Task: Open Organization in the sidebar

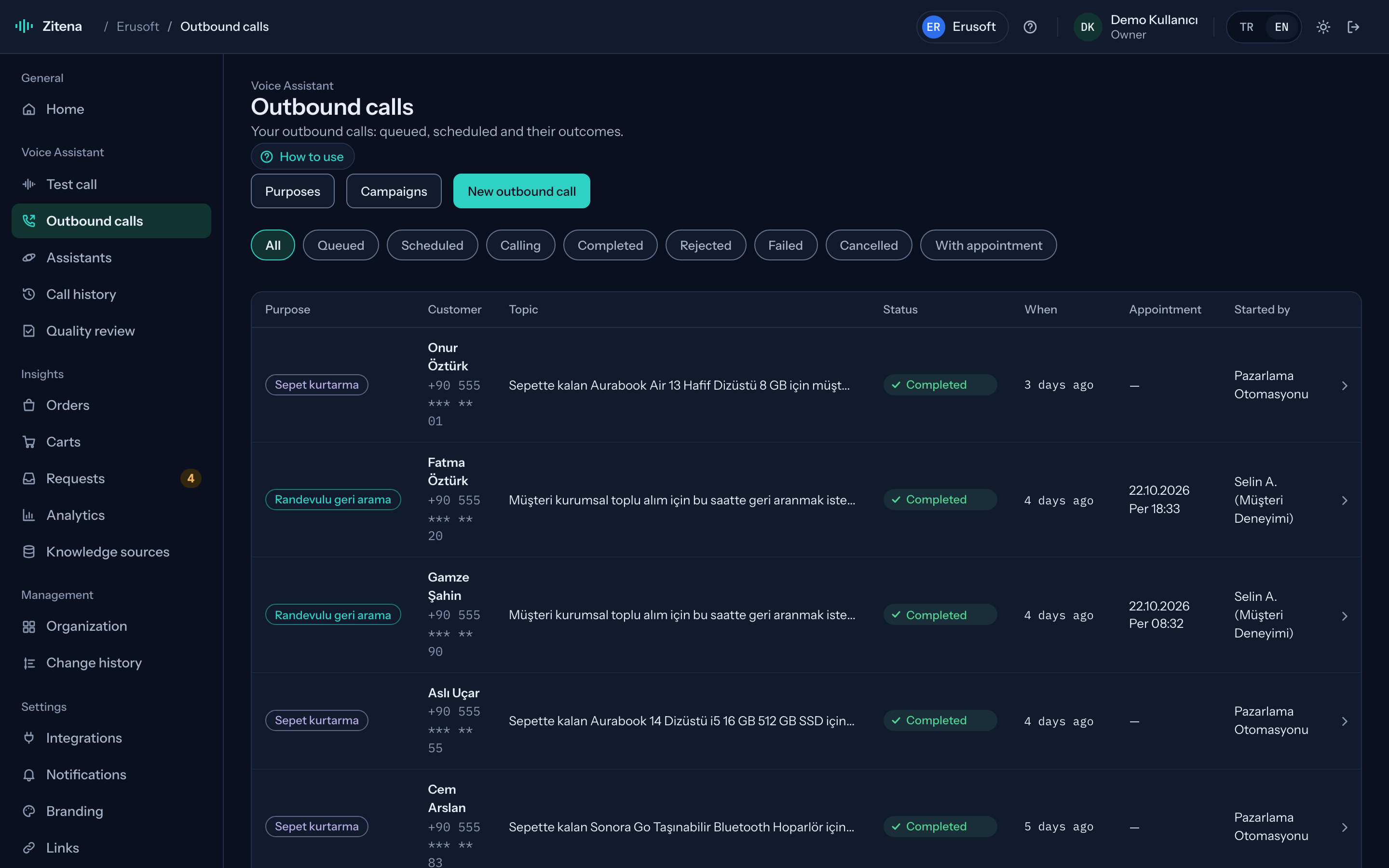Action: [111, 626]
